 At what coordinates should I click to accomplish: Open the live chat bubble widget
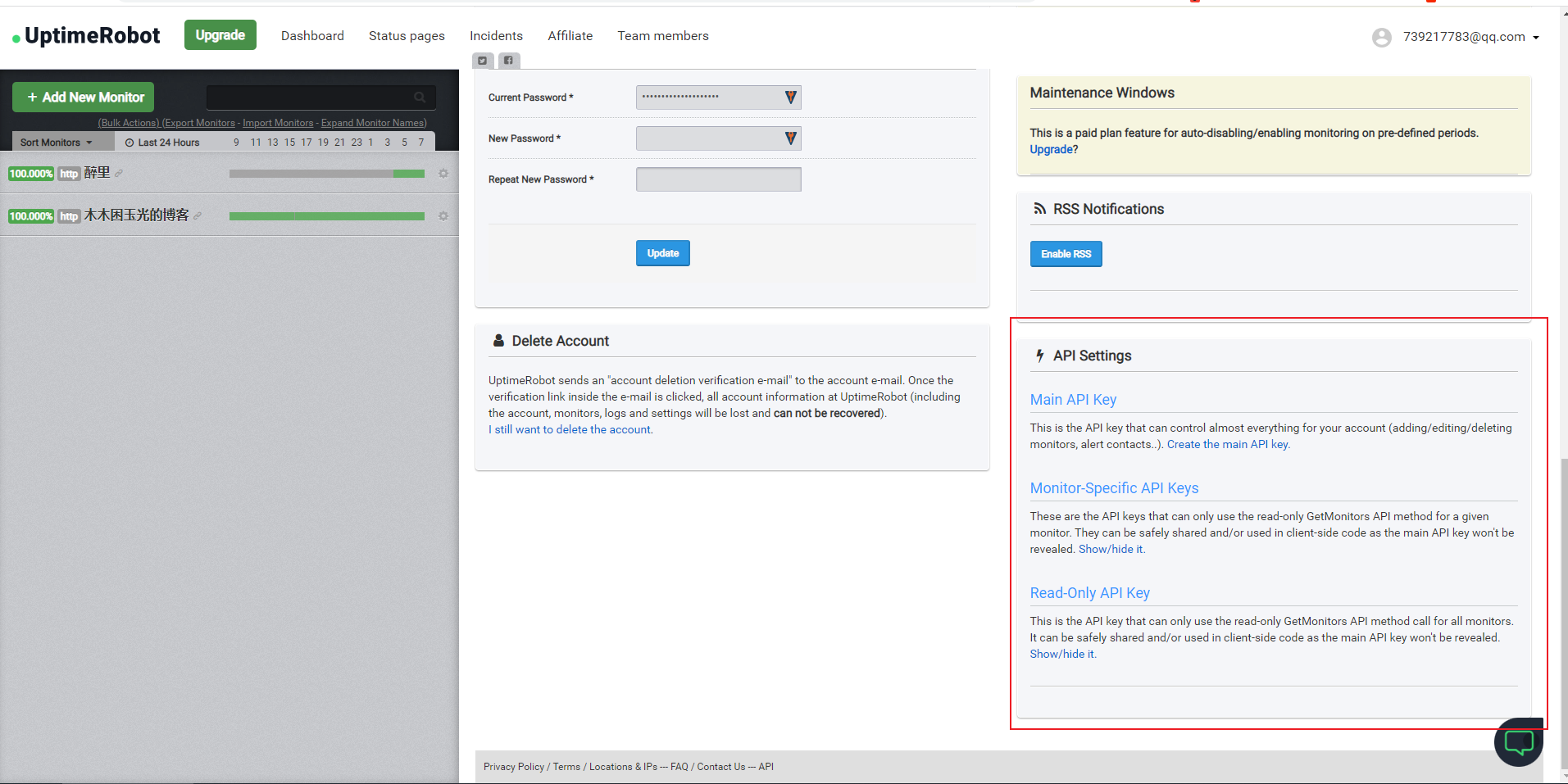click(x=1519, y=742)
